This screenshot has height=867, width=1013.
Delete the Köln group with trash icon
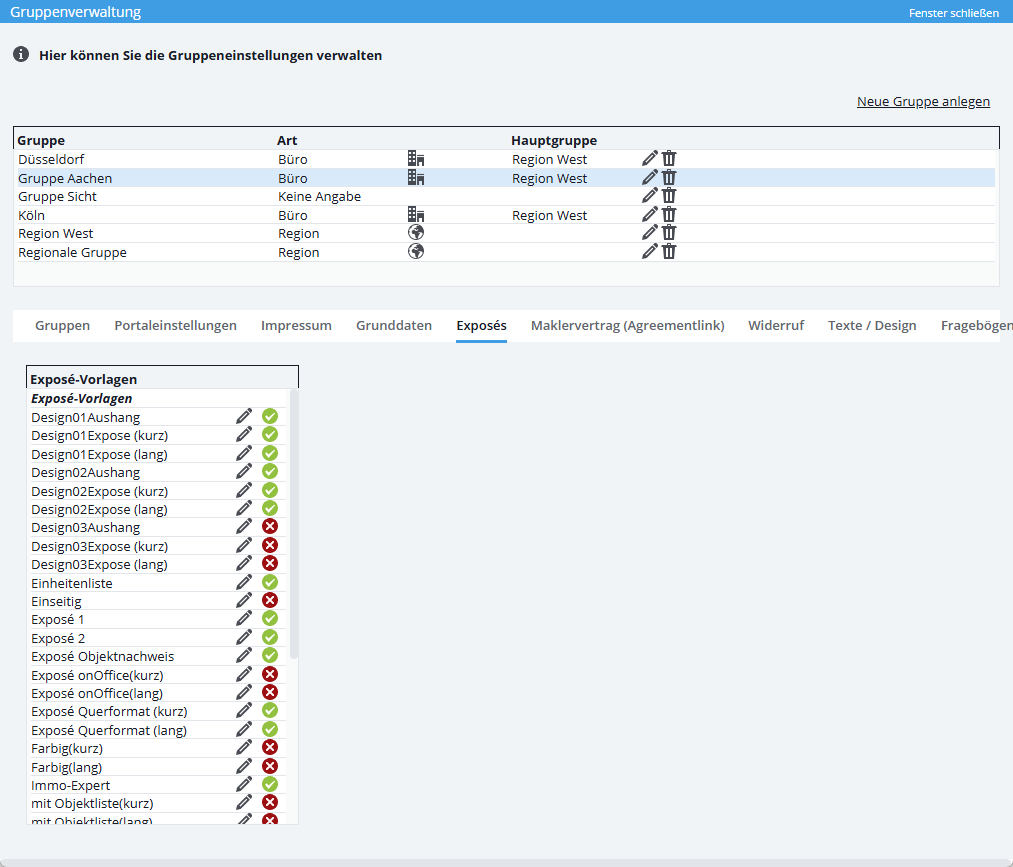click(x=669, y=214)
